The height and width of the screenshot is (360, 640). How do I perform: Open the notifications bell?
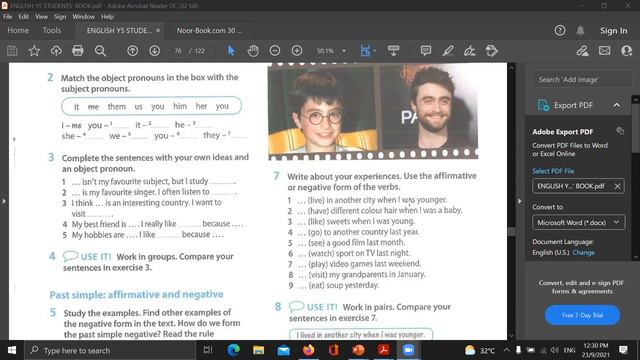580,31
